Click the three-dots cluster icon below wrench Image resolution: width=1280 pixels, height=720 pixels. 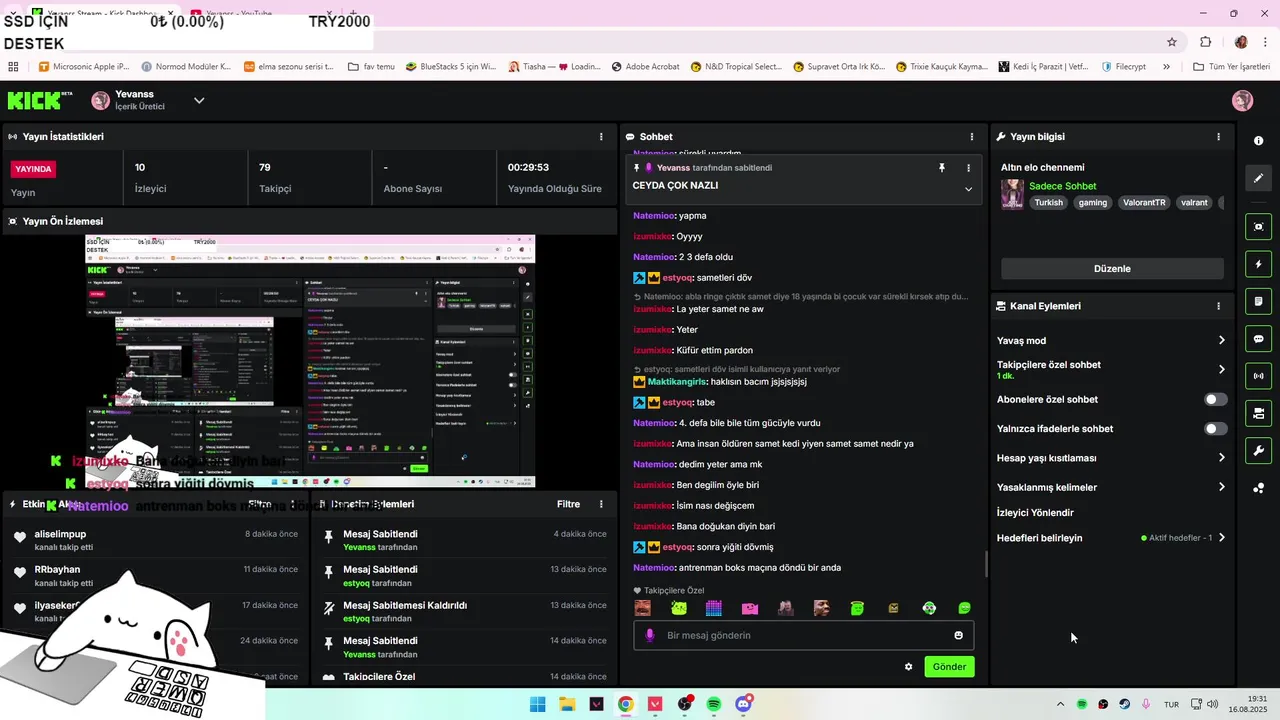pyautogui.click(x=1259, y=488)
